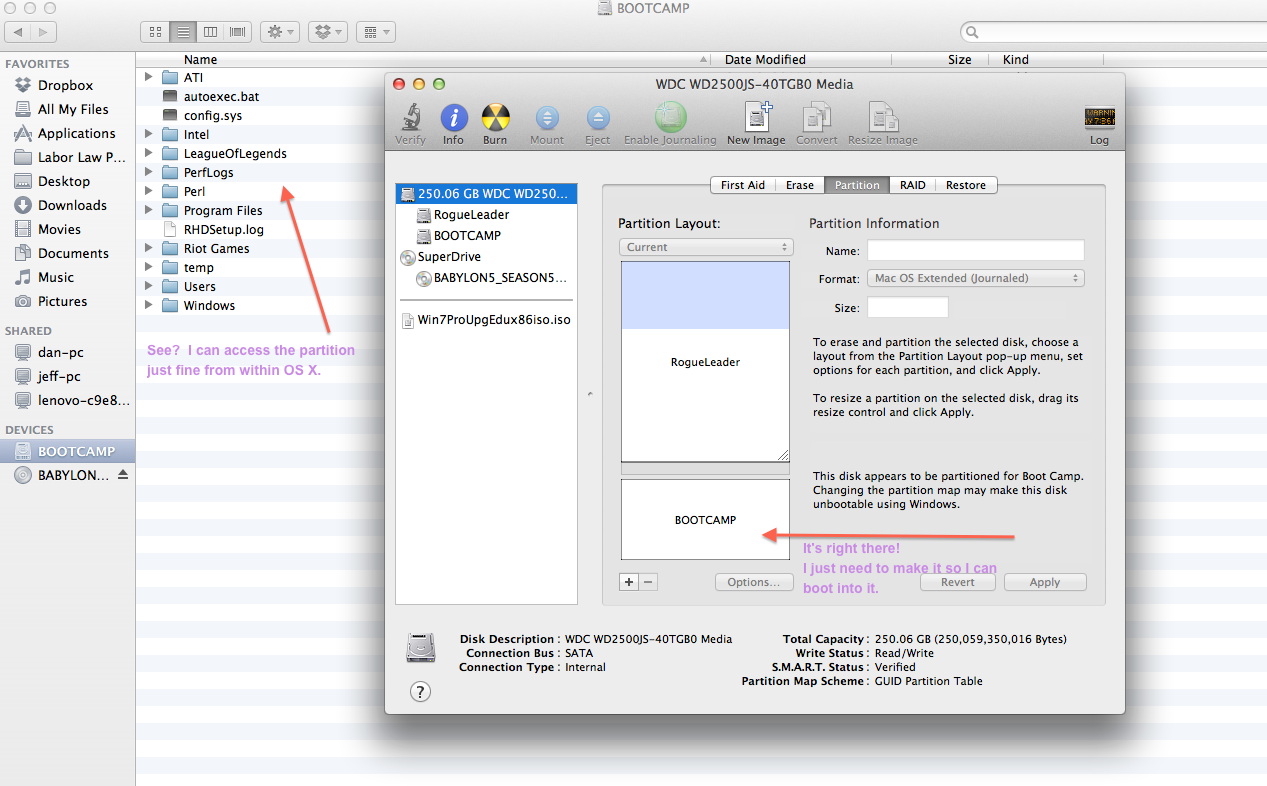This screenshot has height=786, width=1267.
Task: Open Applications in Finder sidebar
Action: coord(76,133)
